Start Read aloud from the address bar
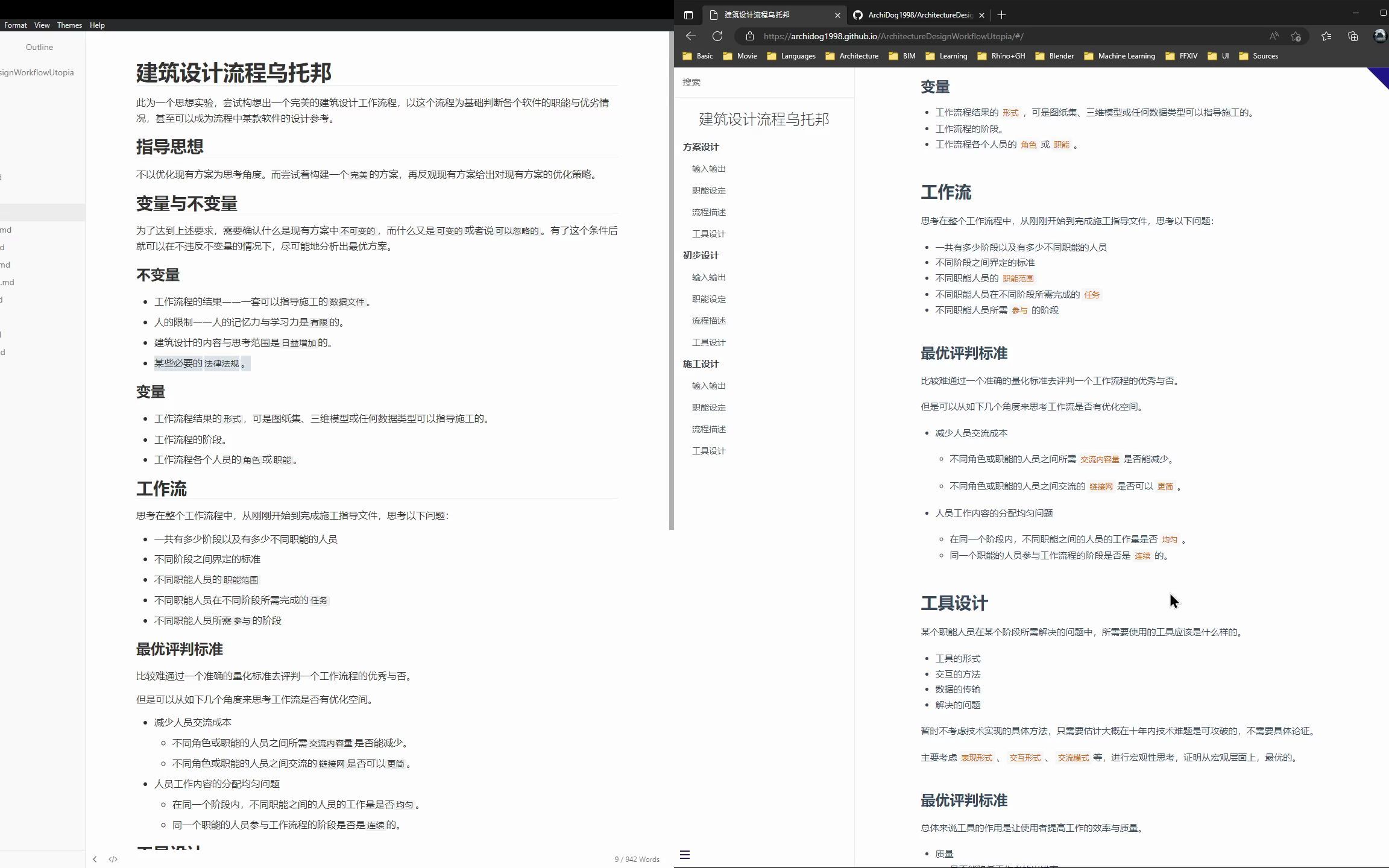1389x868 pixels. (x=1274, y=36)
